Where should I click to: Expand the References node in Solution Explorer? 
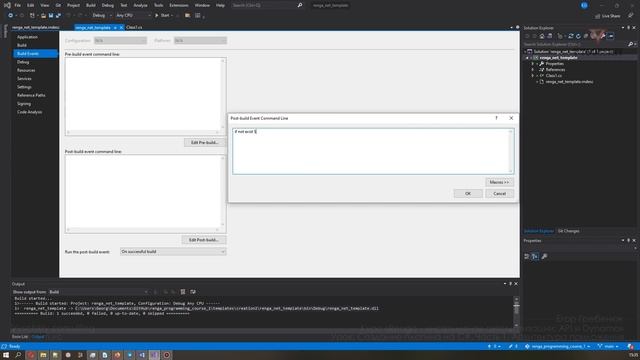(x=533, y=70)
